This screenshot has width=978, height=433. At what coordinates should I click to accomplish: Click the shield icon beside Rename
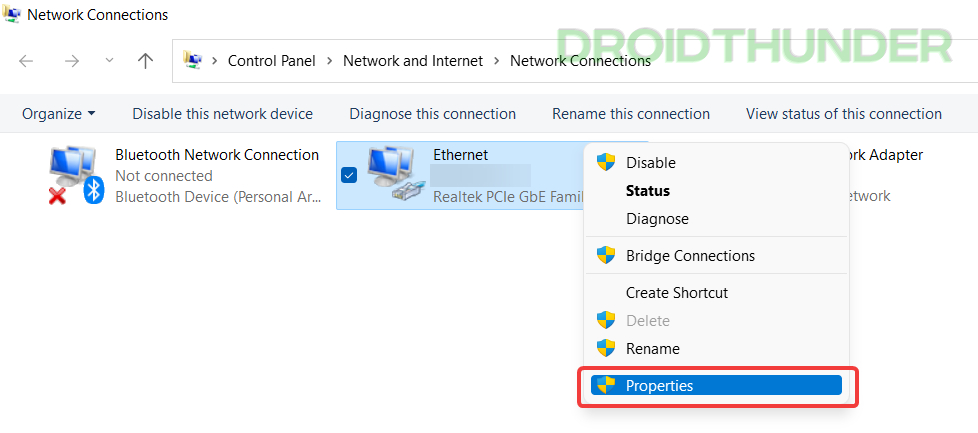coord(606,348)
